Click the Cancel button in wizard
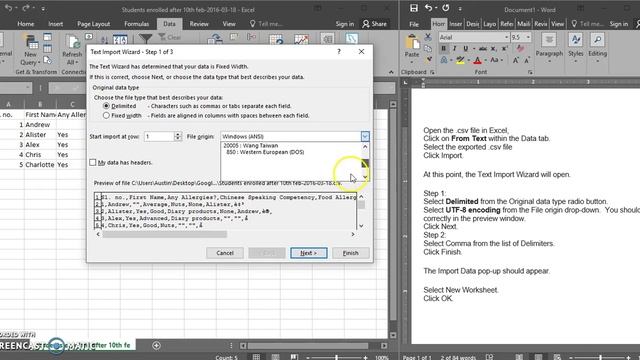The width and height of the screenshot is (640, 360). point(225,253)
